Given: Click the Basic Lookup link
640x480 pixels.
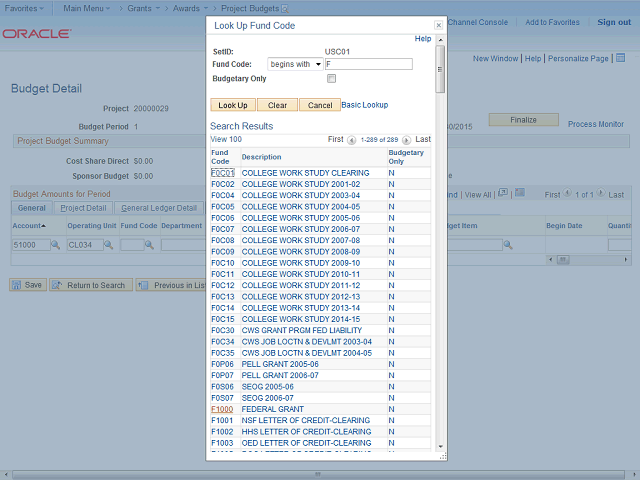Looking at the screenshot, I should (x=365, y=104).
